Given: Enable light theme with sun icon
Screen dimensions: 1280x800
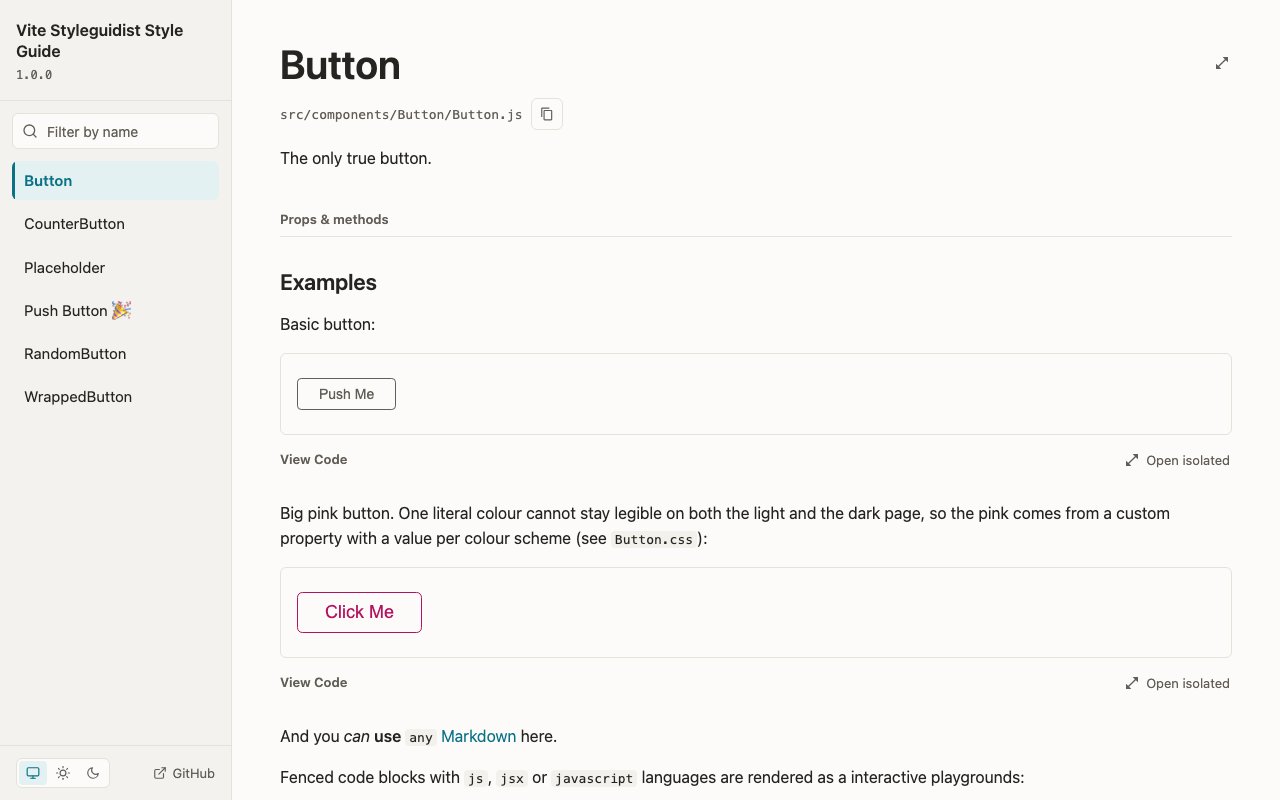Looking at the screenshot, I should coord(63,773).
